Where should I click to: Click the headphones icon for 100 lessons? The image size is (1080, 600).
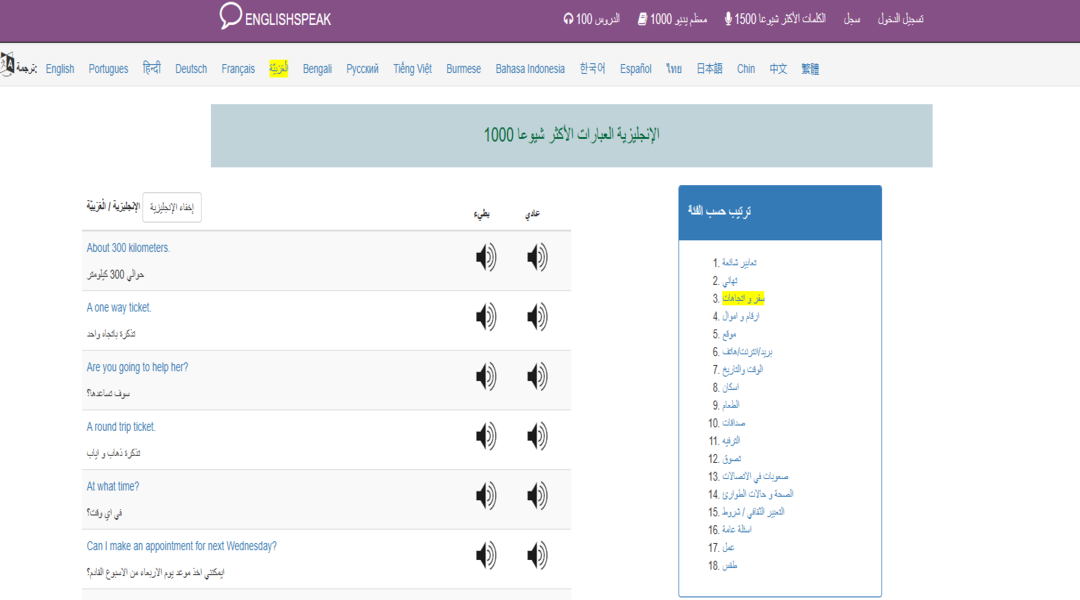coord(567,19)
